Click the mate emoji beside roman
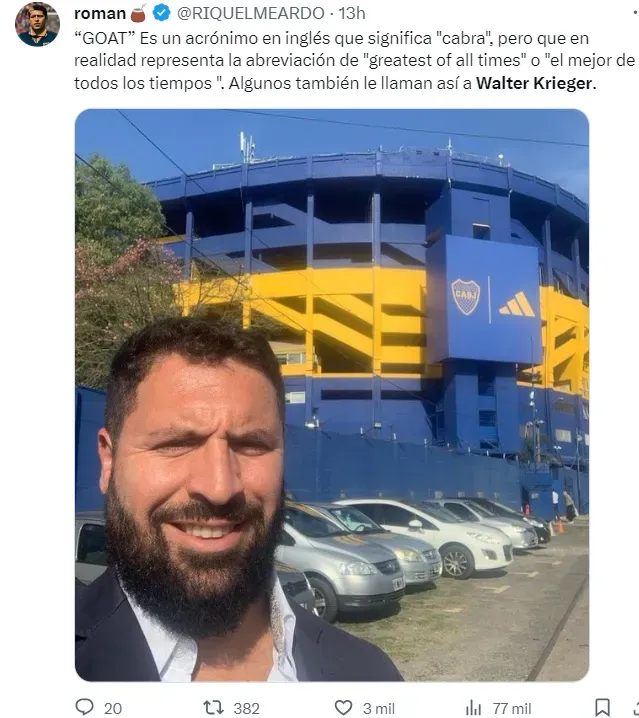The image size is (639, 718). coord(138,13)
